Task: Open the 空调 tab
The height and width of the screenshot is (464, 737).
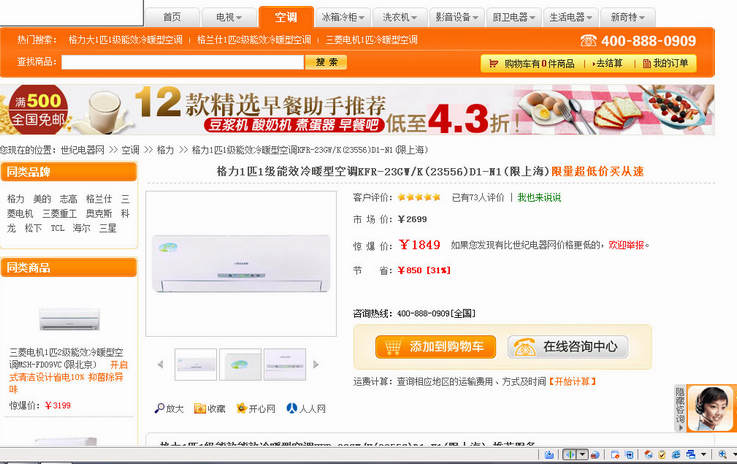Action: click(286, 17)
